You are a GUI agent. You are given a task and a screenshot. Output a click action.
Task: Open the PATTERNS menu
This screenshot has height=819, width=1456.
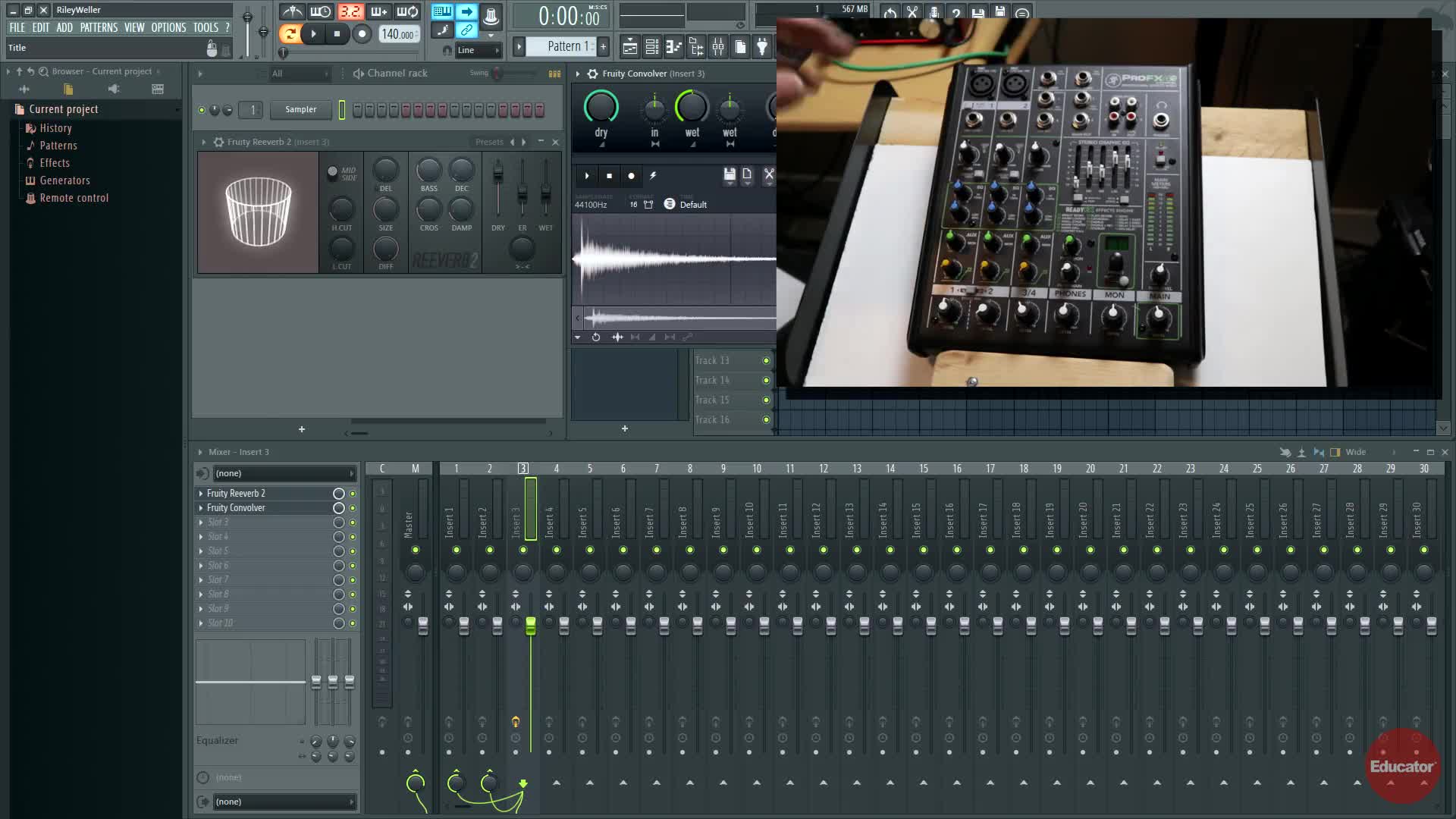[99, 27]
